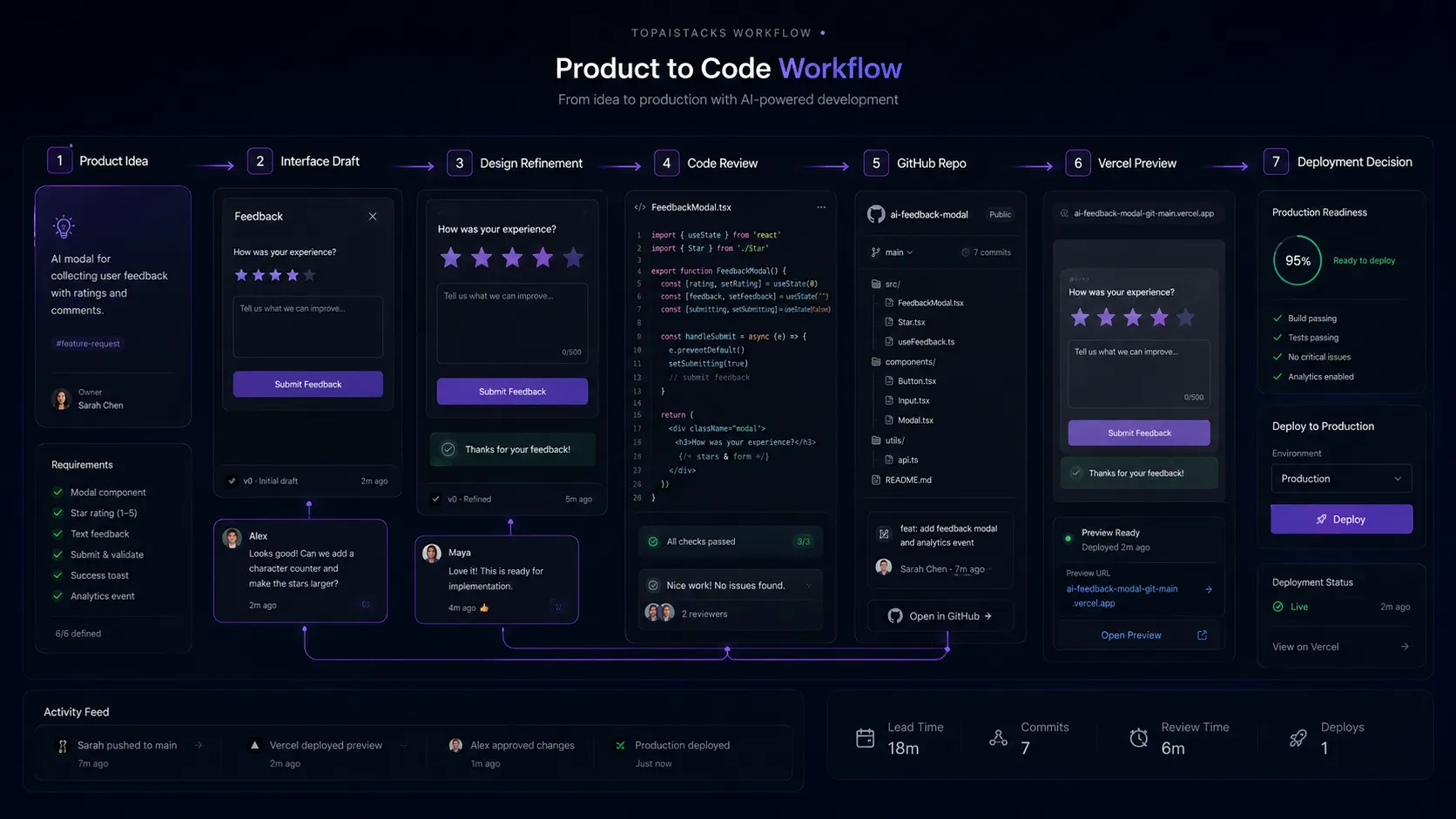This screenshot has height=819, width=1456.
Task: Close the Feedback modal with the X
Action: 373,217
